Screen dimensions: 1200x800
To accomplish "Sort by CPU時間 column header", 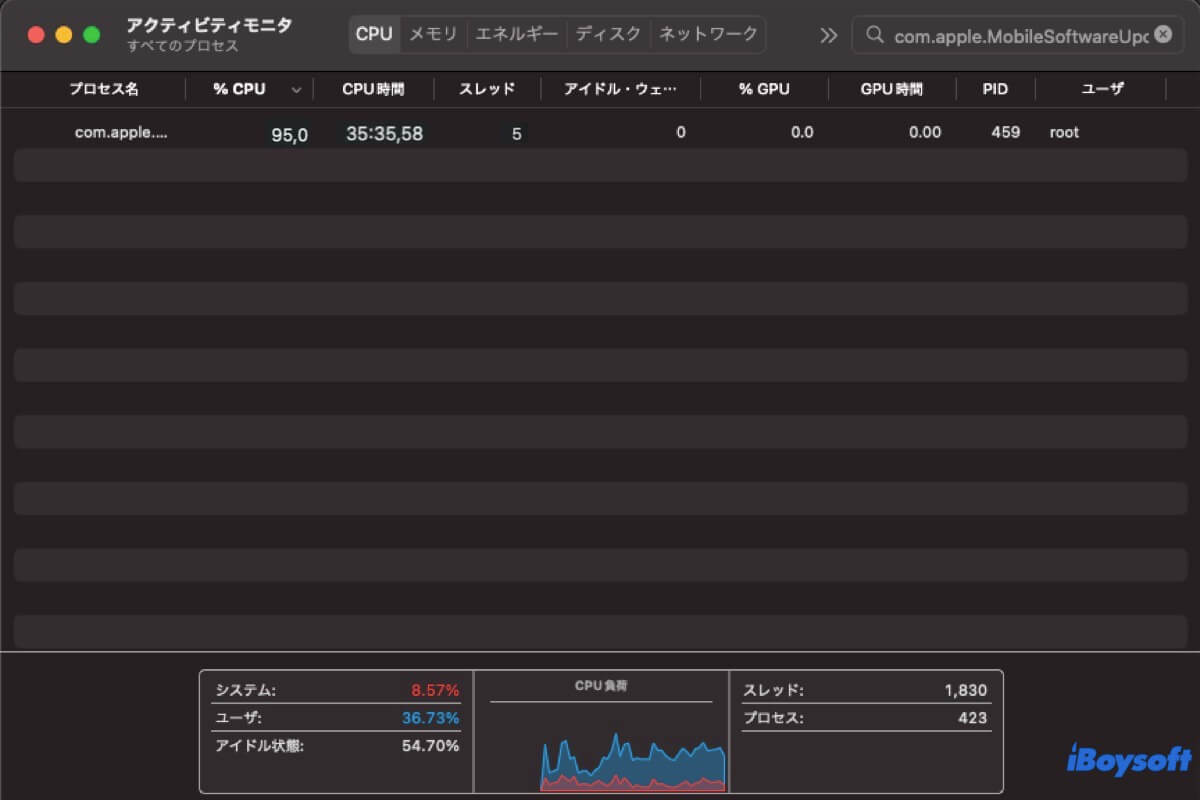I will tap(373, 89).
